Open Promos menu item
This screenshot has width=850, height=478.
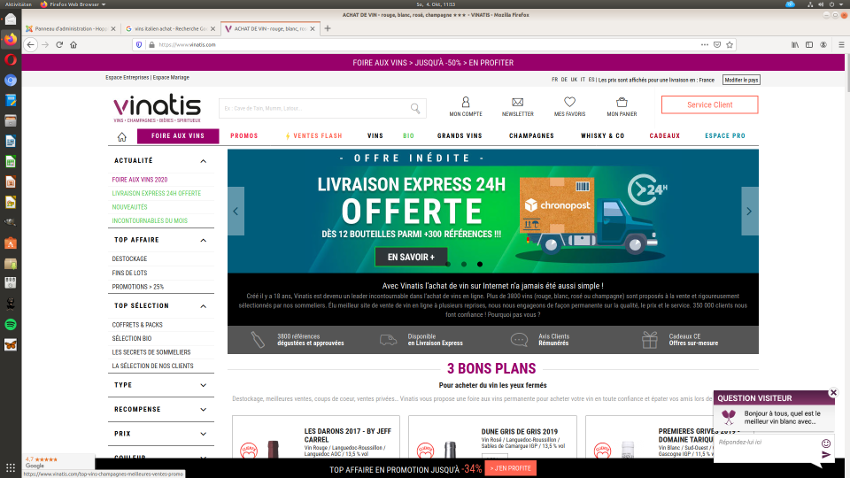click(x=244, y=136)
